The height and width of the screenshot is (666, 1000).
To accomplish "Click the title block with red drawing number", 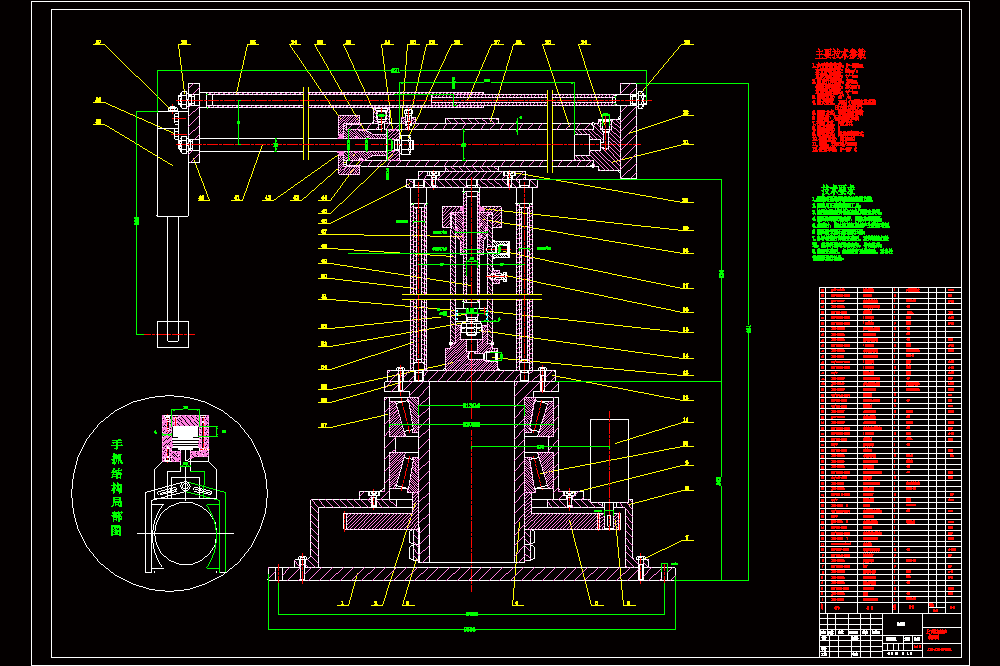I will (890, 635).
